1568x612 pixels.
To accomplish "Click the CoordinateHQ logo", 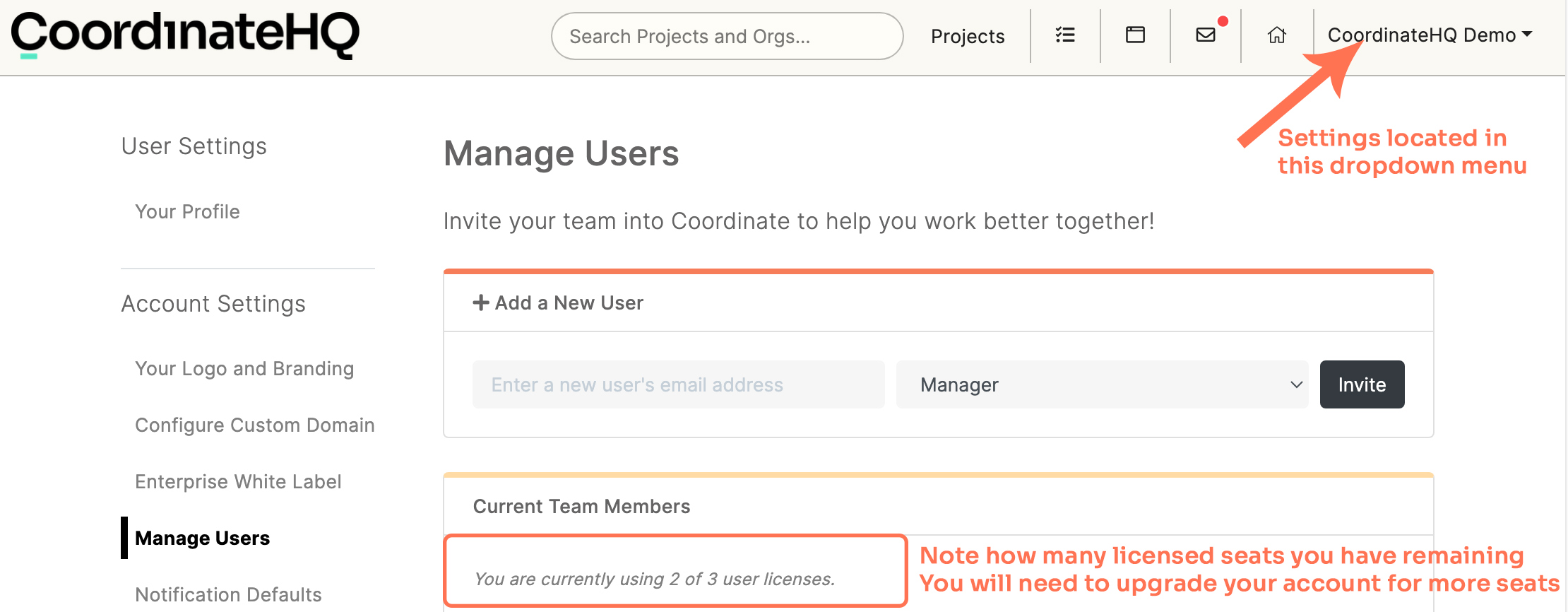I will pos(185,35).
